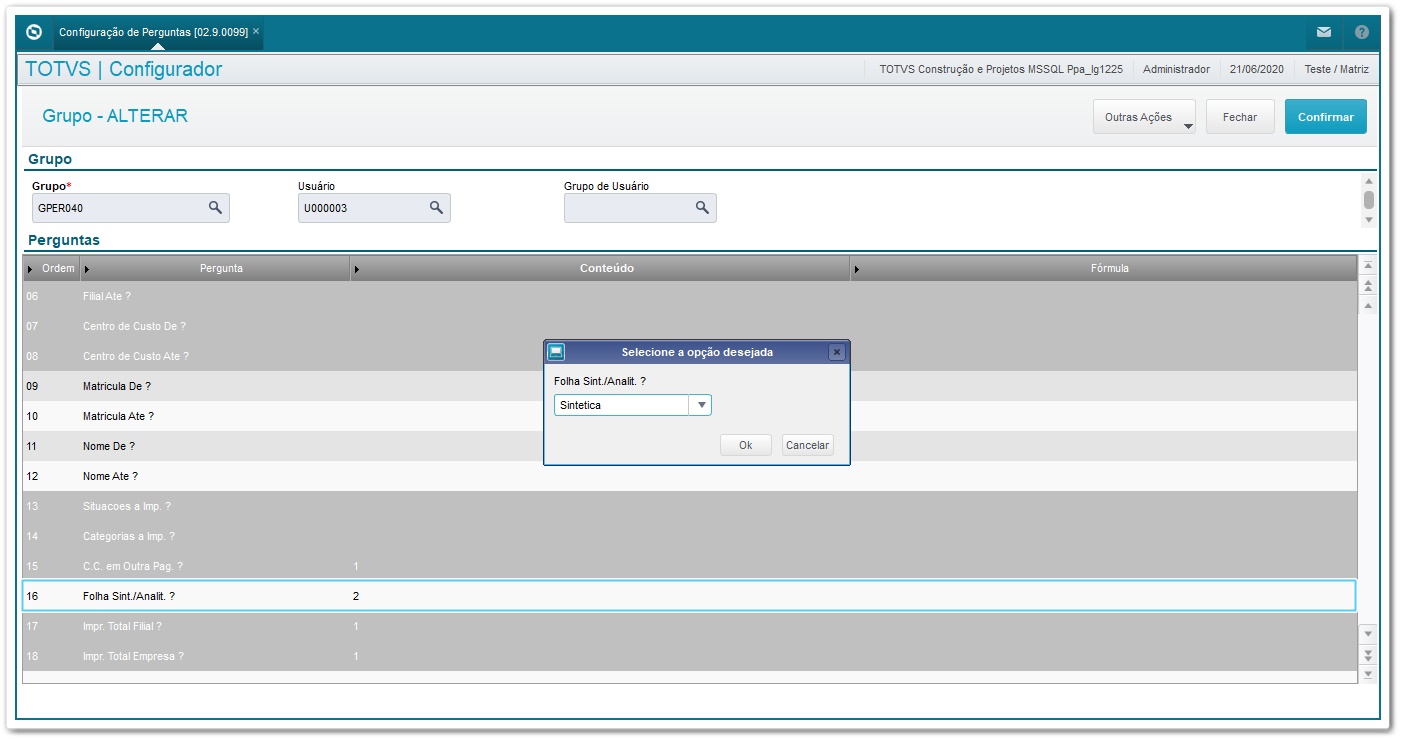The height and width of the screenshot is (741, 1402).
Task: Click TOTVS Construção e Projetos environment label
Action: click(x=1001, y=69)
